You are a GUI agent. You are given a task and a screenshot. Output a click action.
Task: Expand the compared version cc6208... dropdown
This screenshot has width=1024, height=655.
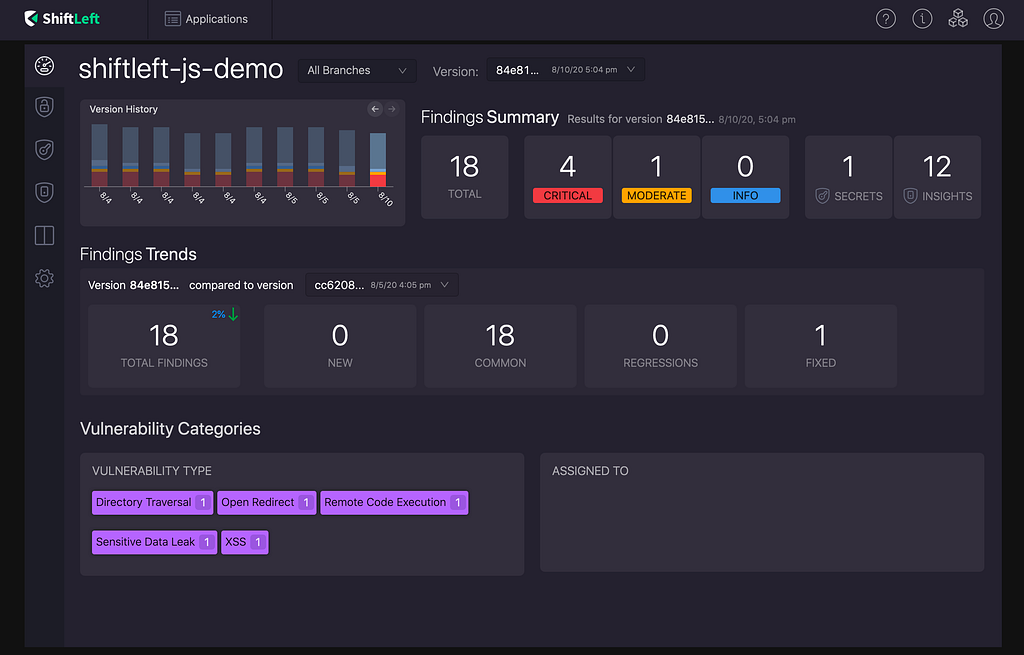(382, 285)
